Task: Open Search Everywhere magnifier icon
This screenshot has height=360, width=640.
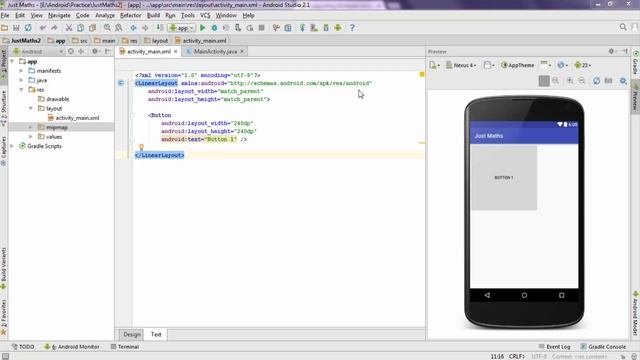Action: [x=623, y=27]
